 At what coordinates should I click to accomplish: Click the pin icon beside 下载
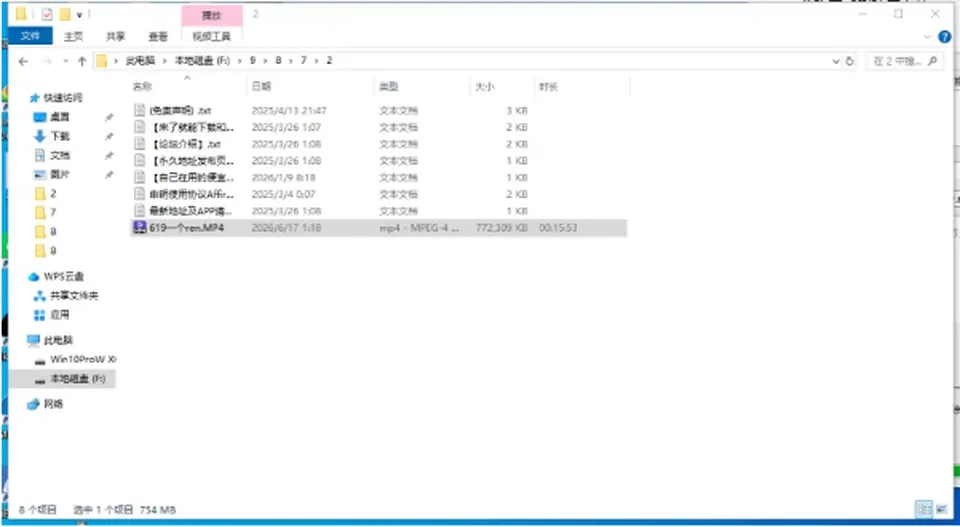[109, 136]
